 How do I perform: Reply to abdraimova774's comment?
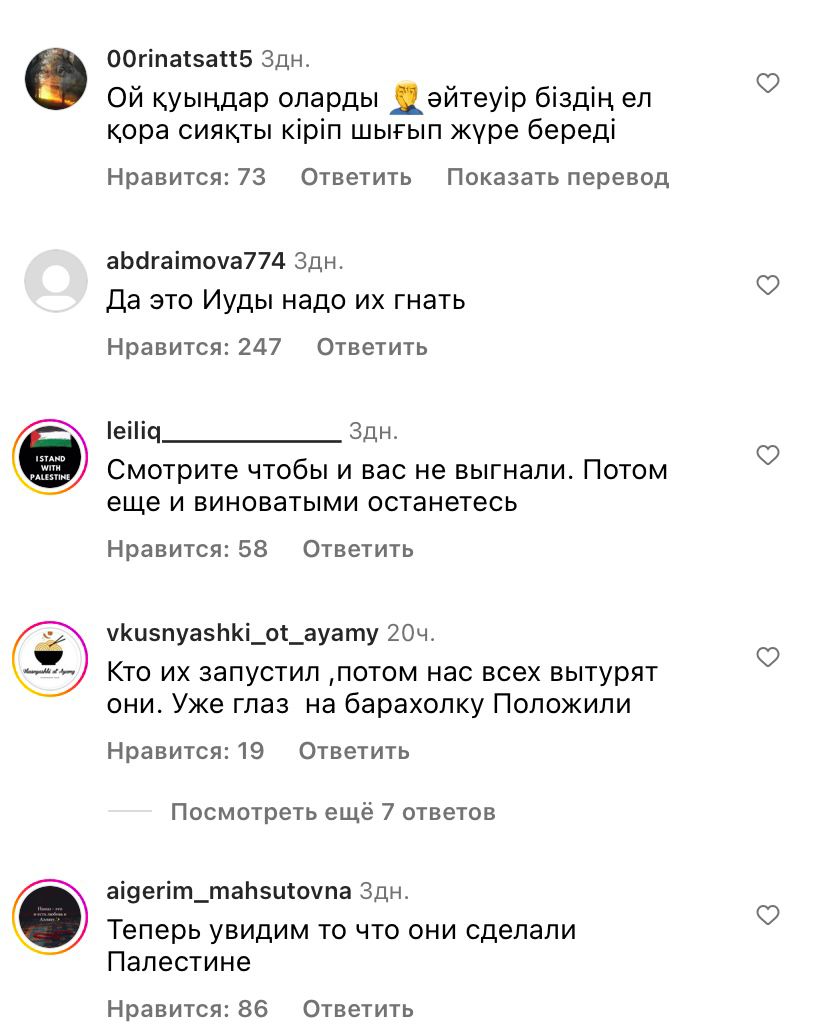click(372, 347)
